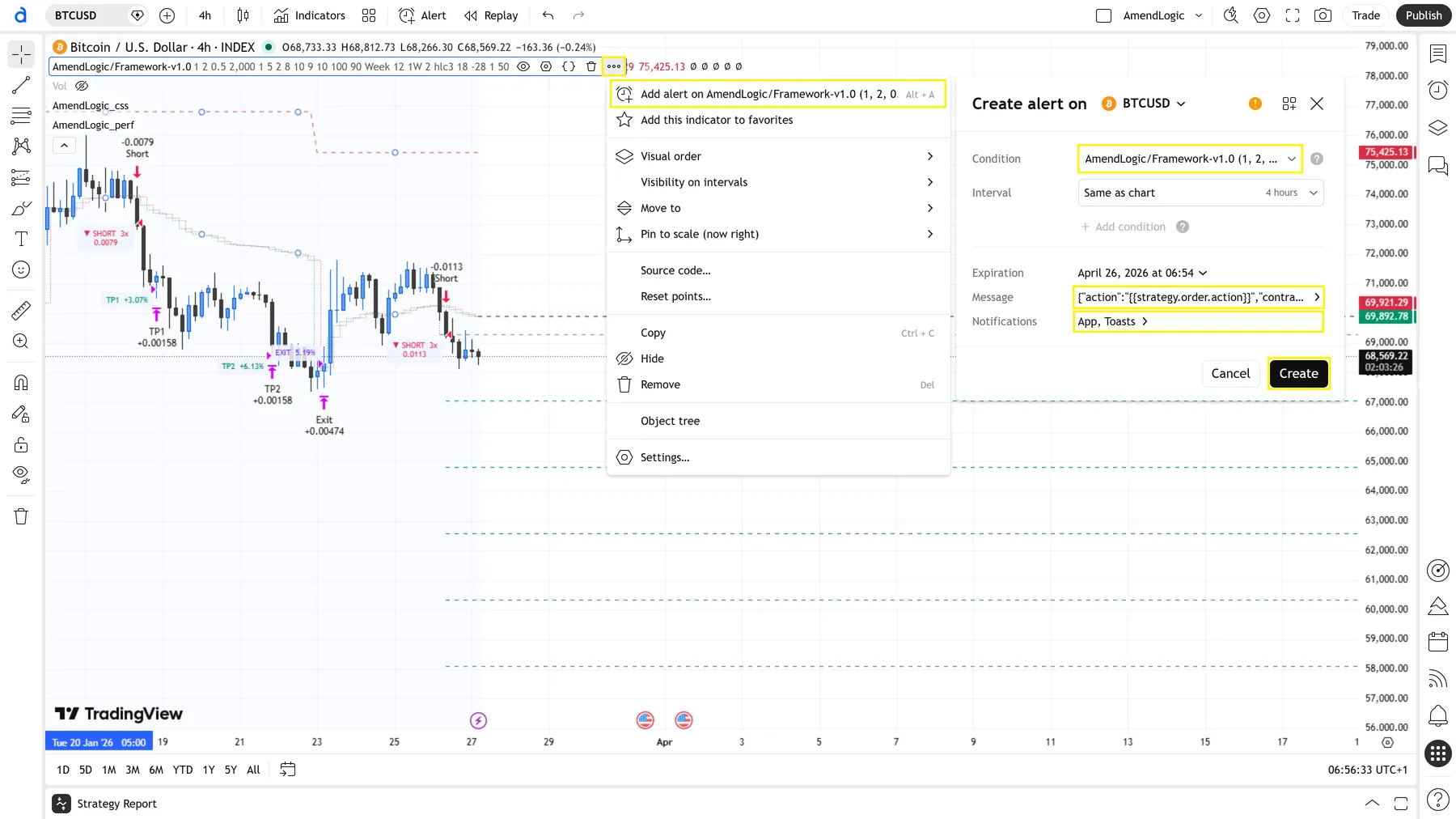Choose 'Add this indicator to favorites'

[x=778, y=120]
